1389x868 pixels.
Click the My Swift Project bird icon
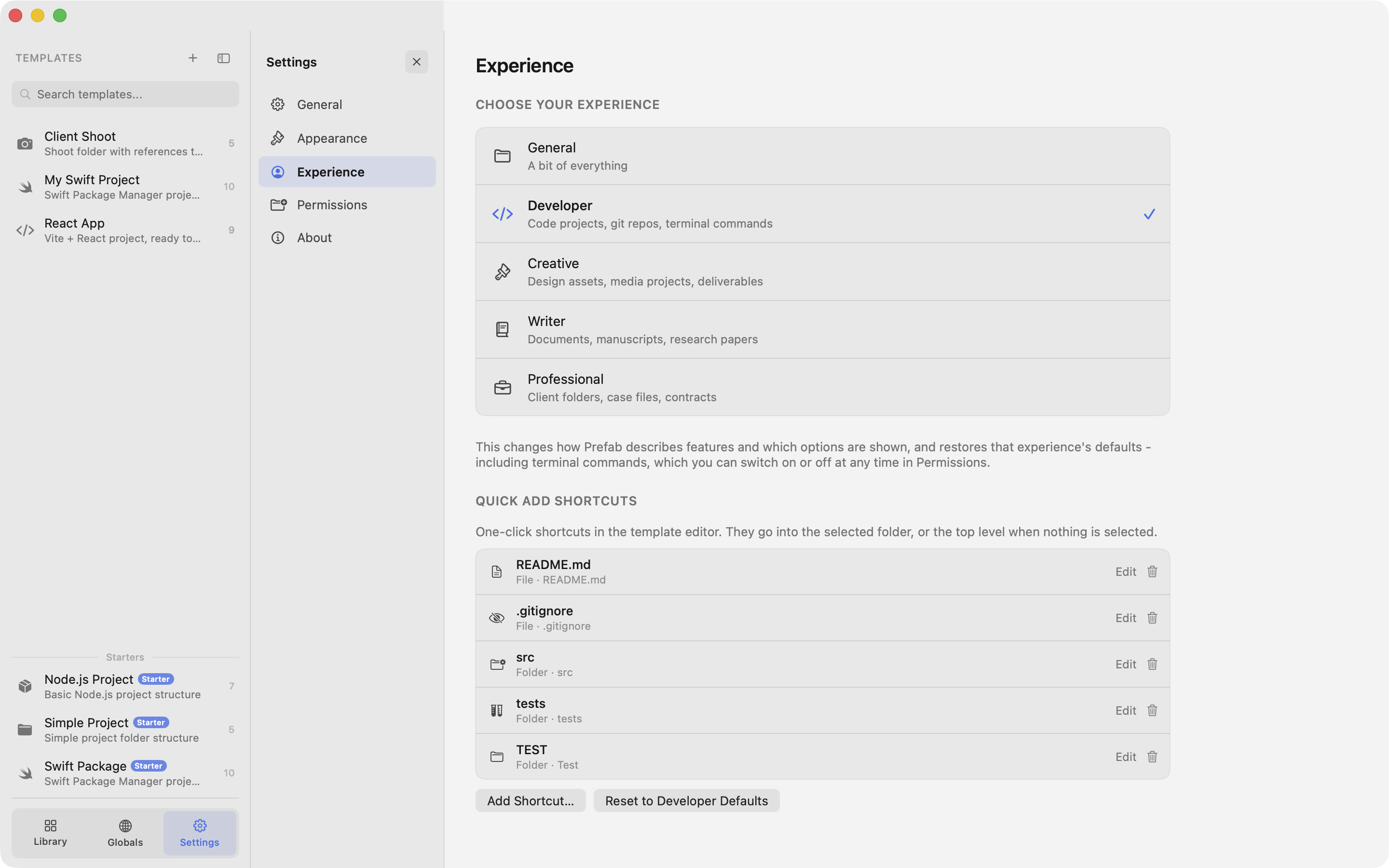pyautogui.click(x=25, y=187)
